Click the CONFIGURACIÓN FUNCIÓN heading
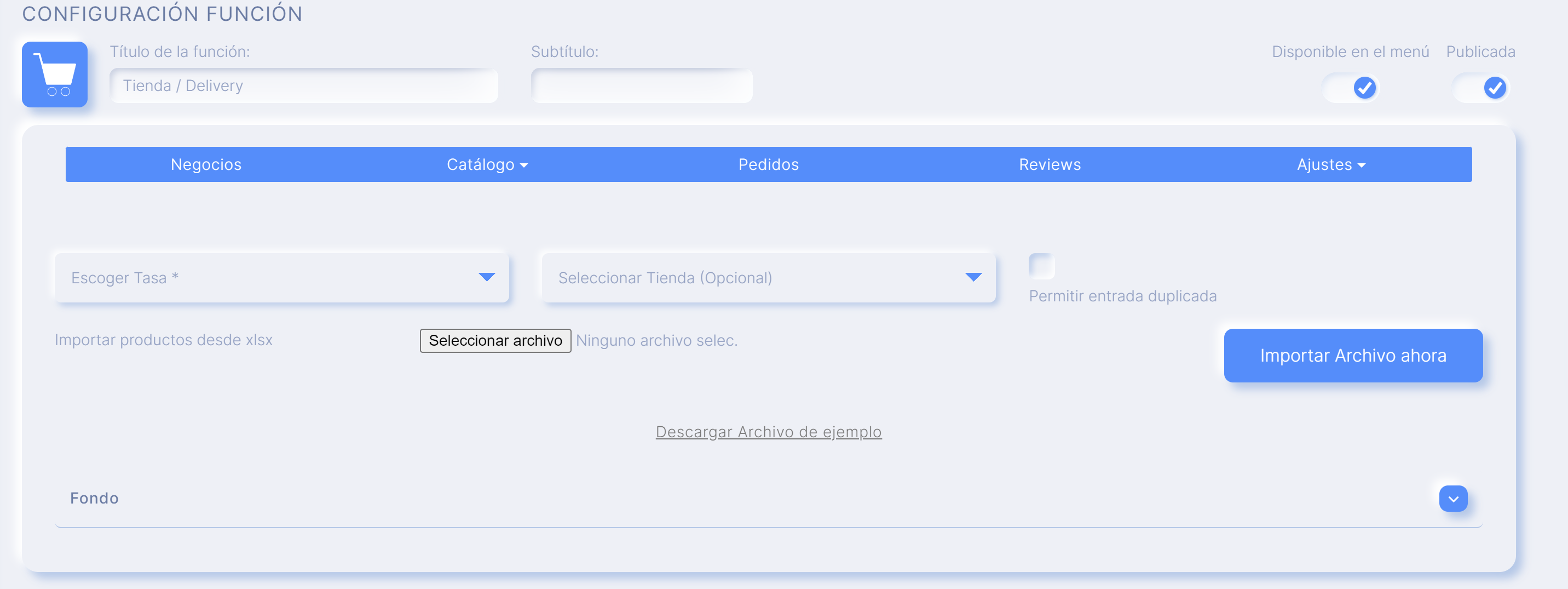 tap(162, 13)
